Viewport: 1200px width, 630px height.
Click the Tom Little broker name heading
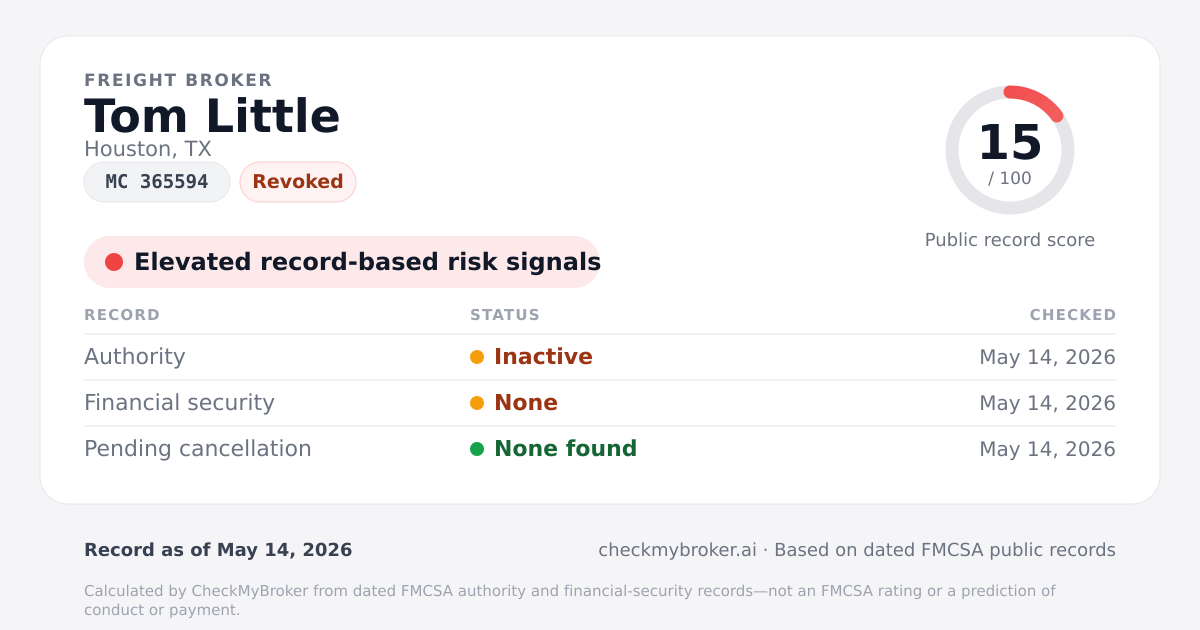point(212,116)
